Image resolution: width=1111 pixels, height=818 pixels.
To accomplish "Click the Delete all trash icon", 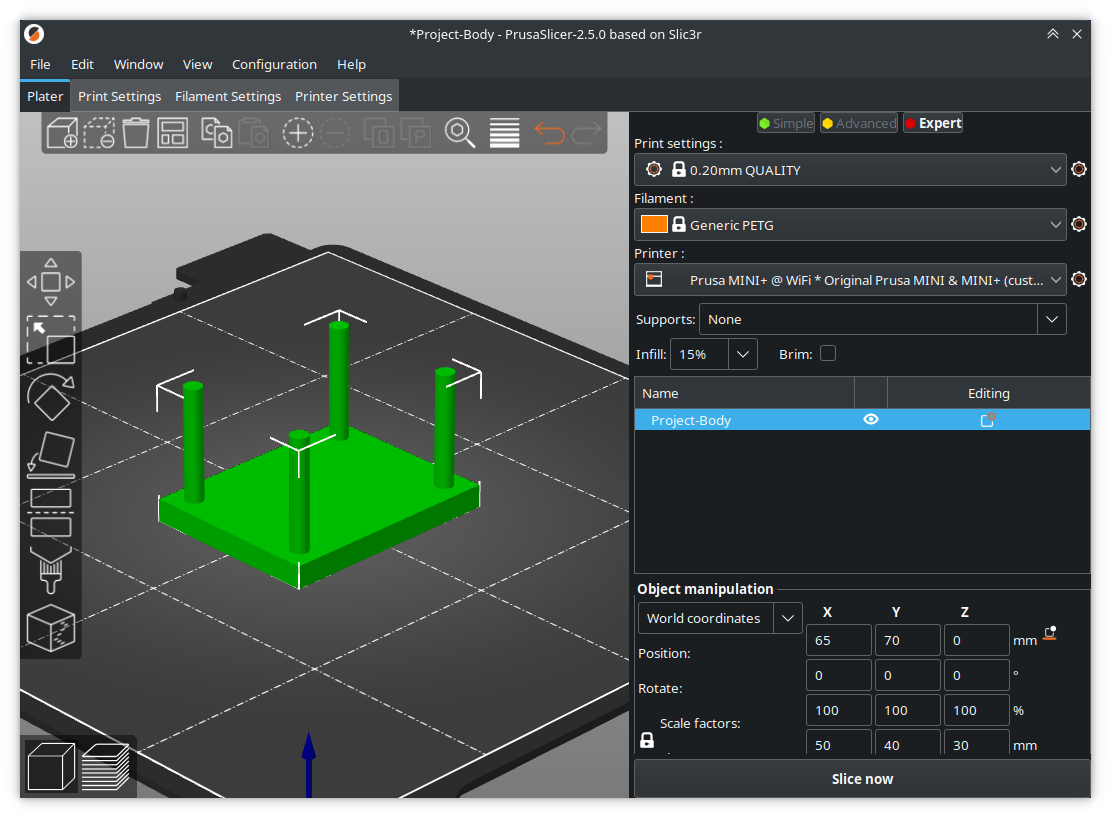I will (136, 132).
